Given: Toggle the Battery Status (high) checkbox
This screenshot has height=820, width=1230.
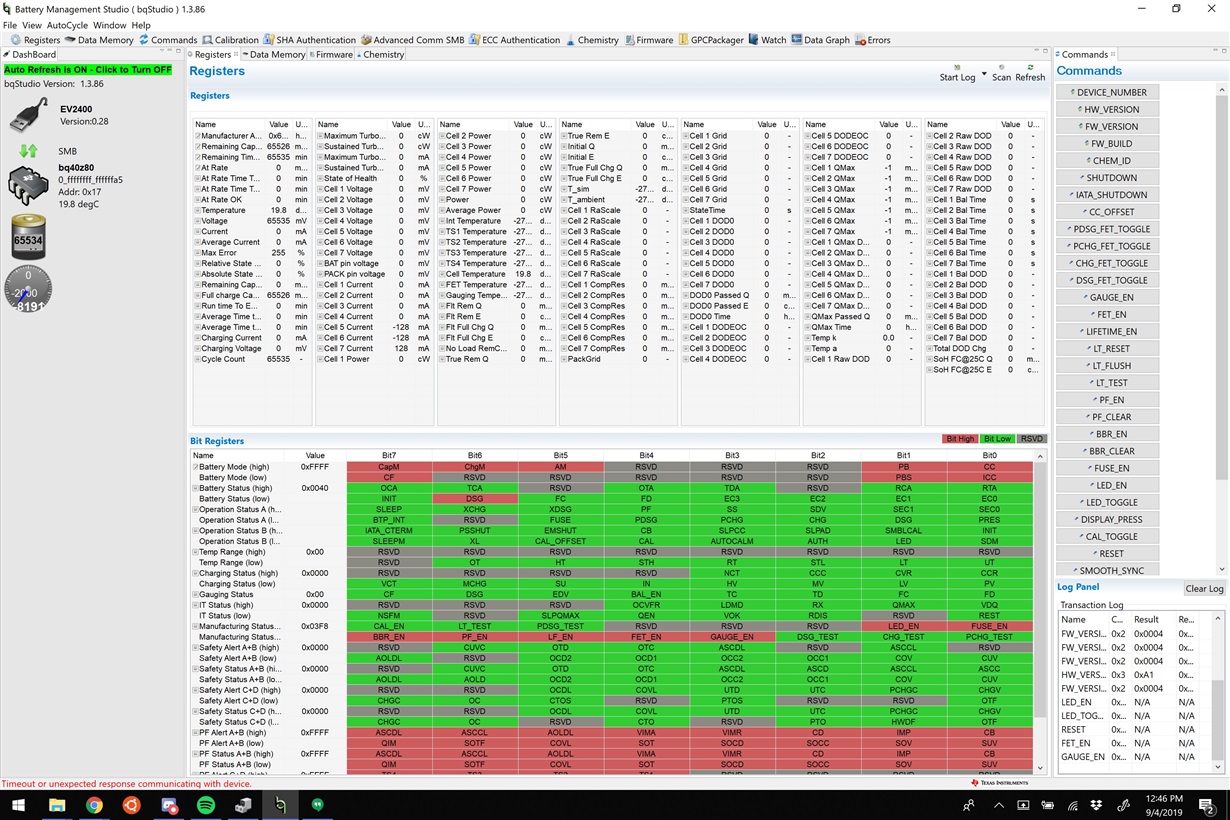Looking at the screenshot, I should tap(195, 488).
